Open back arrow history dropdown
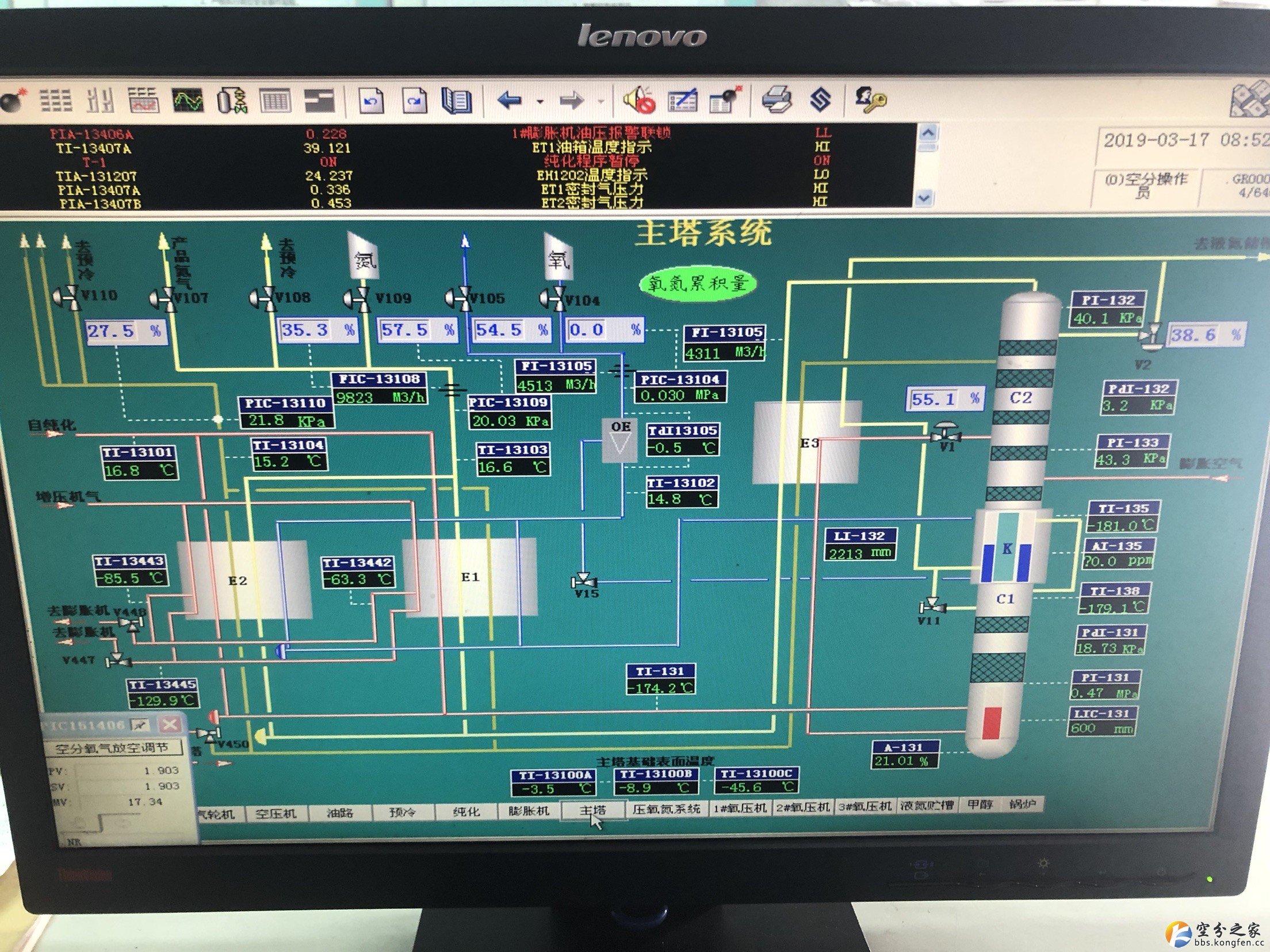 pyautogui.click(x=540, y=102)
